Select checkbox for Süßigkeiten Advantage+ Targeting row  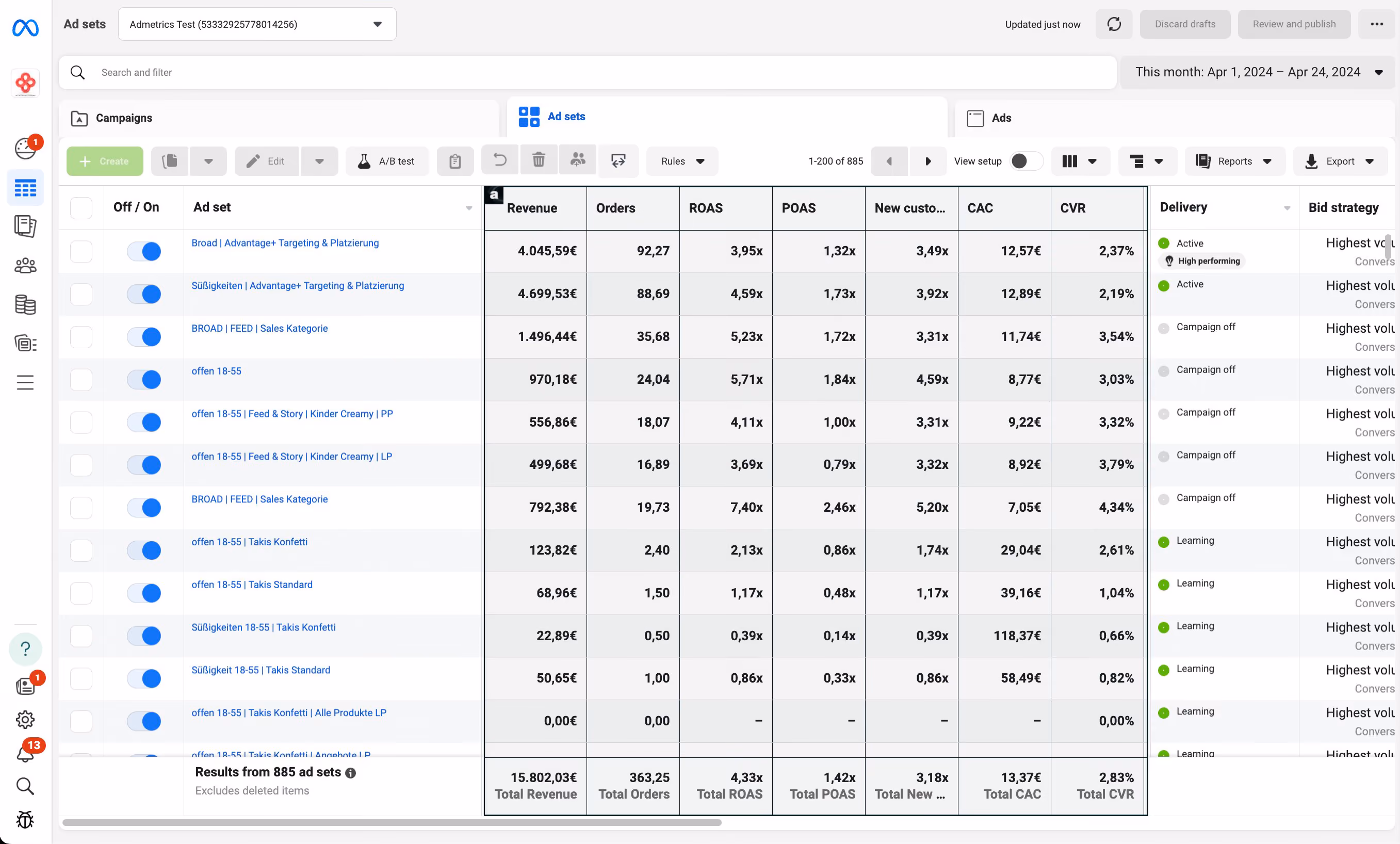pos(82,294)
